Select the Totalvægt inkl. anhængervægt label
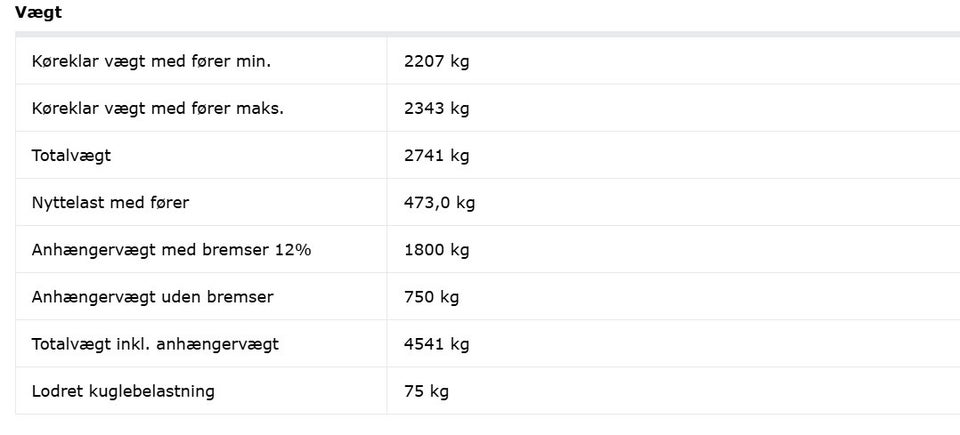Image resolution: width=960 pixels, height=435 pixels. (155, 344)
